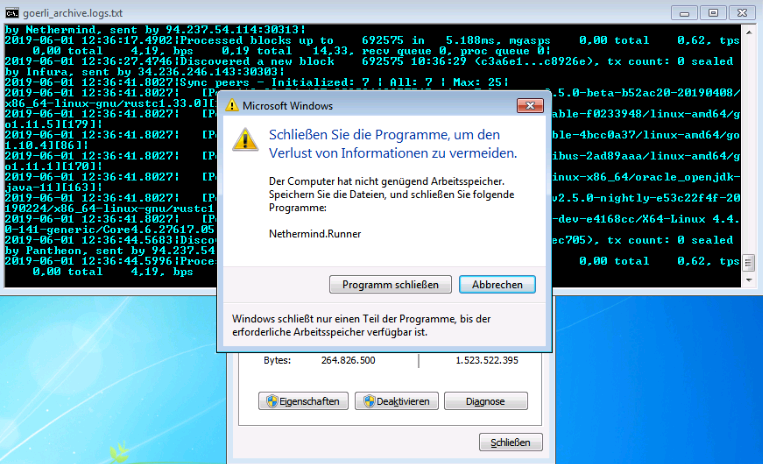Image resolution: width=763 pixels, height=464 pixels.
Task: Select Nethermind.Runner in the program list
Action: click(315, 234)
